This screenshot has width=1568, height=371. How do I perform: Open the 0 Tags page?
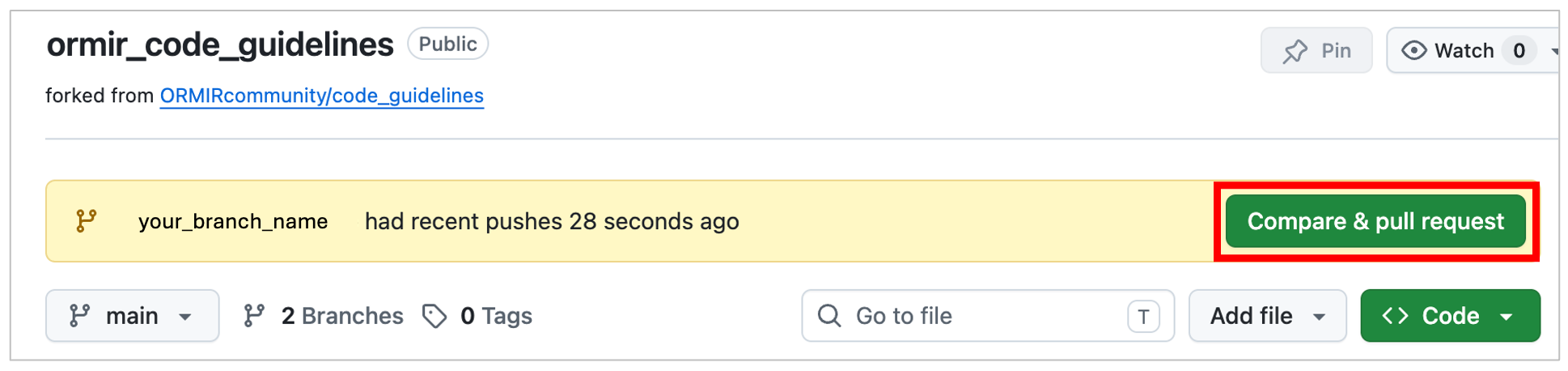click(477, 316)
